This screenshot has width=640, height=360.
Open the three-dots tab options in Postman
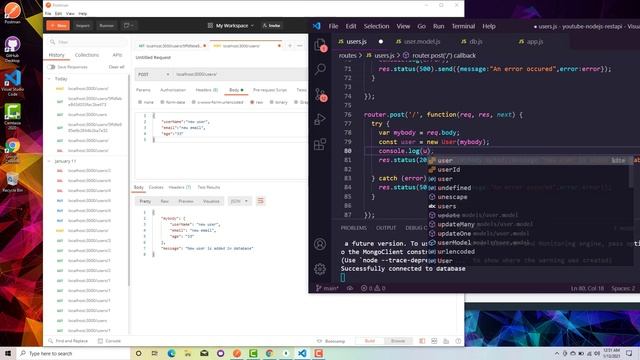300,46
